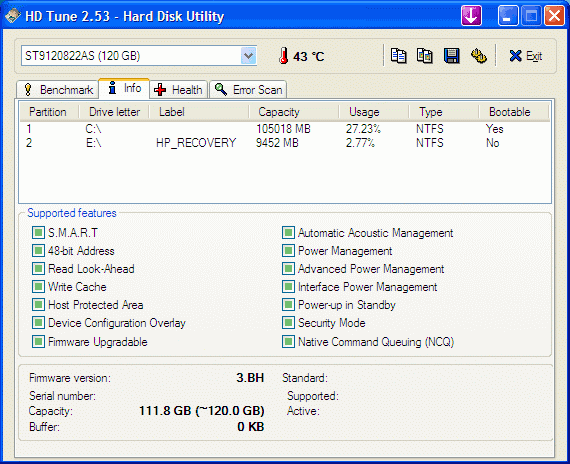Toggle the Automatic Acoustic Management checkbox
Screen dimensions: 570x464
point(288,232)
